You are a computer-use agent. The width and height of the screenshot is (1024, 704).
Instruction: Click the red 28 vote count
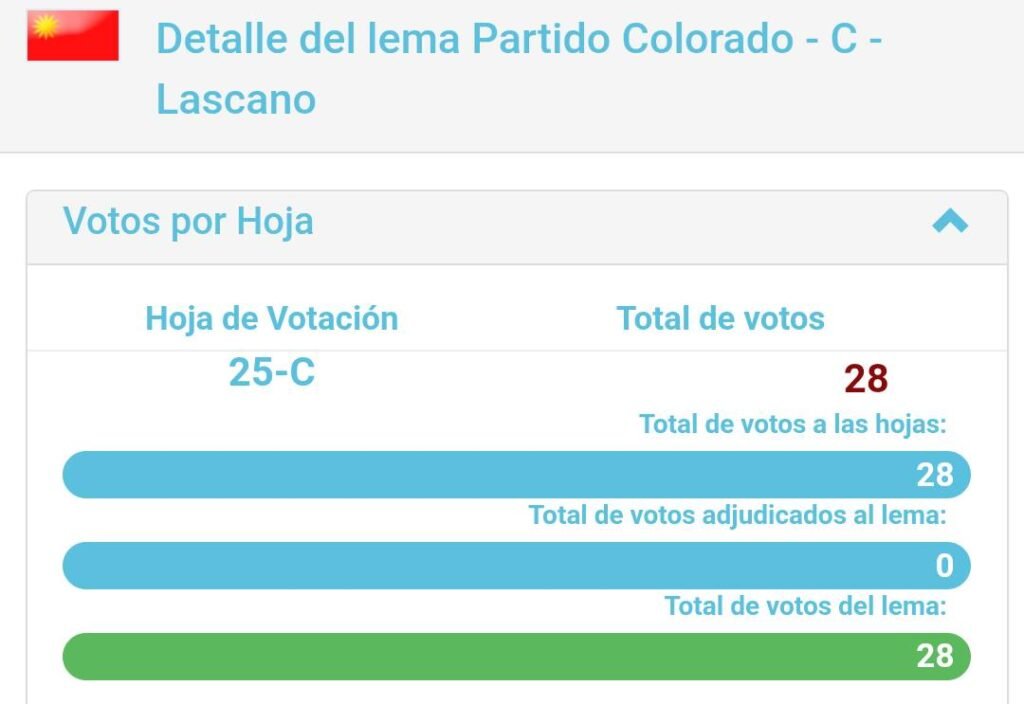(x=866, y=379)
